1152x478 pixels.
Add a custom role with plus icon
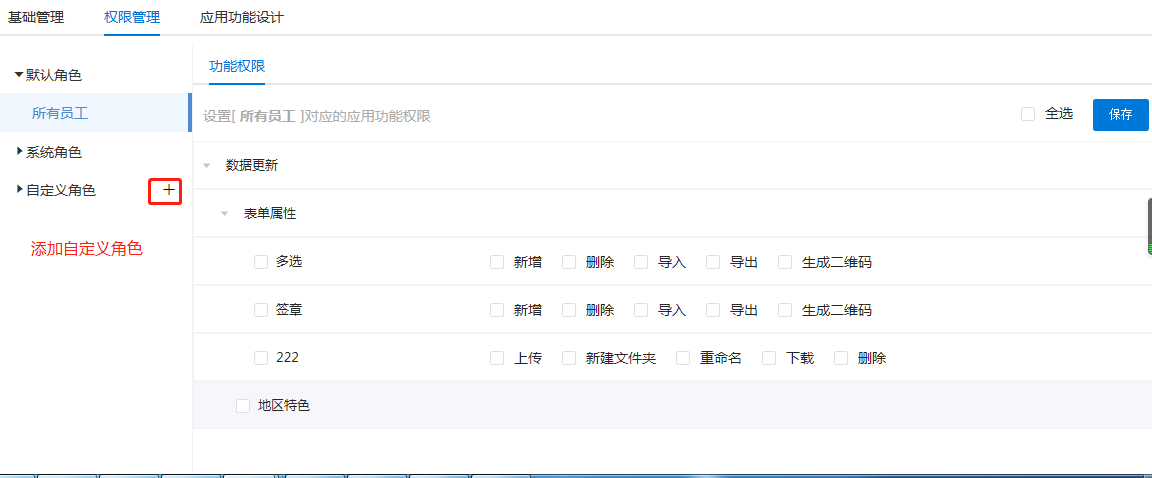[169, 190]
